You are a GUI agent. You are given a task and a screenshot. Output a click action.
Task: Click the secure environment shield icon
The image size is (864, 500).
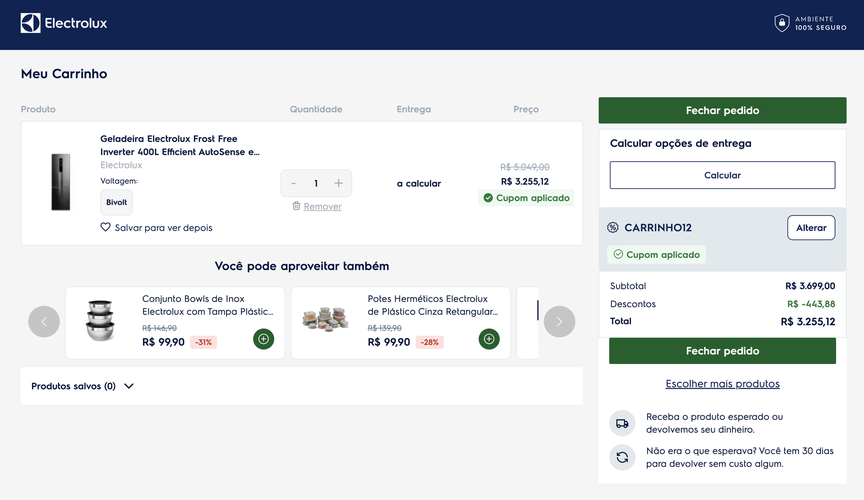[781, 23]
